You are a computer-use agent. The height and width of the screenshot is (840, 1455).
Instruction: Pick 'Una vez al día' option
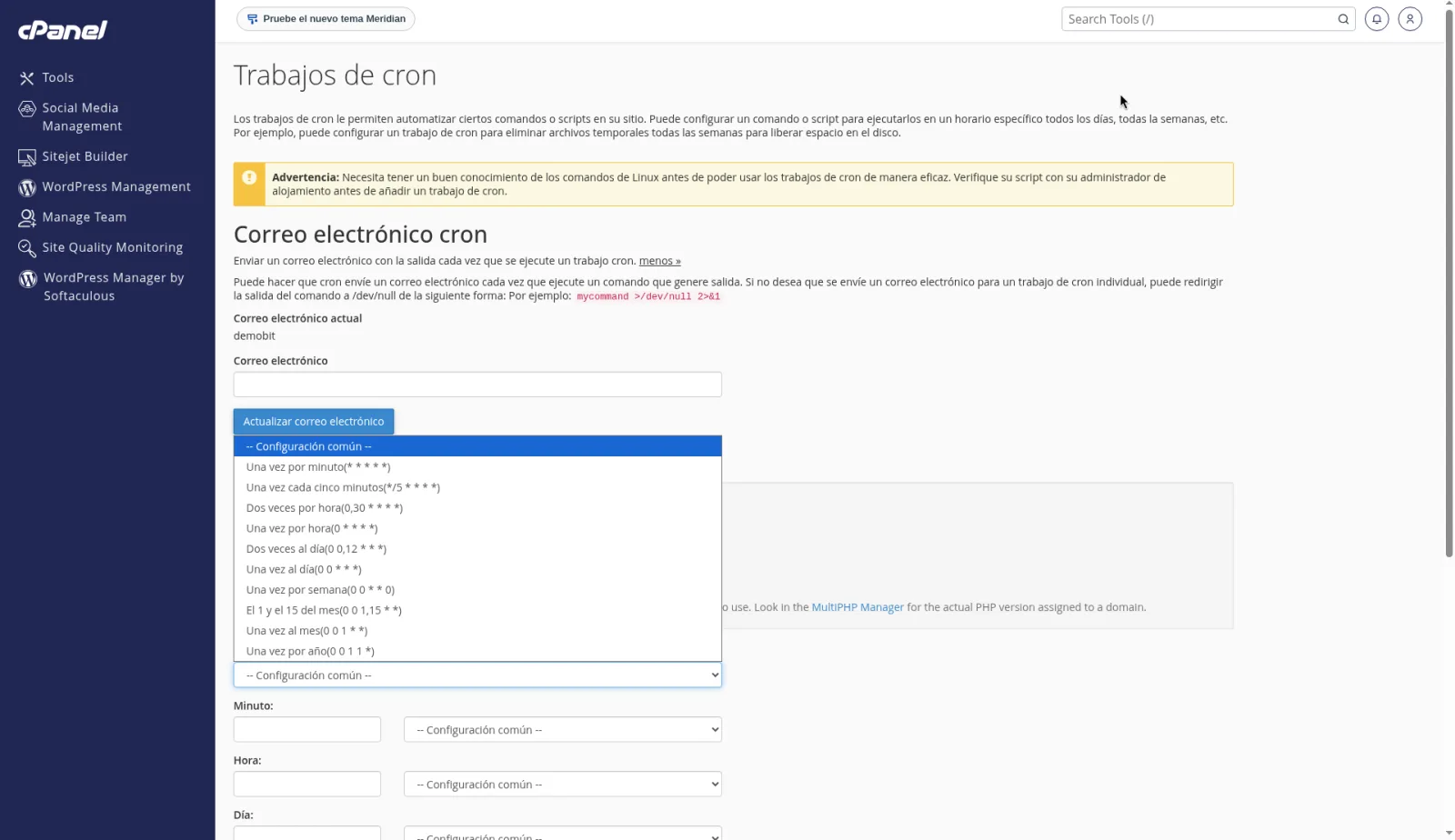click(x=477, y=569)
